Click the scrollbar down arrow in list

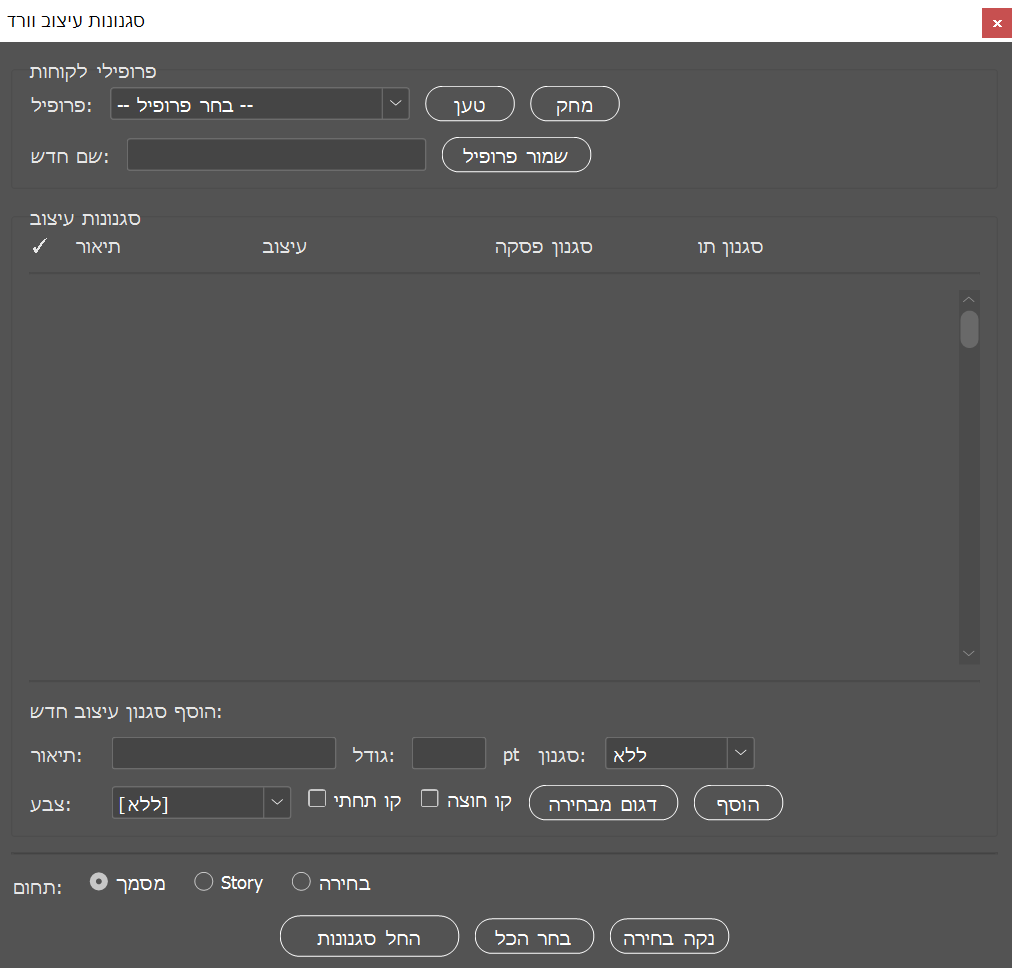[x=968, y=652]
